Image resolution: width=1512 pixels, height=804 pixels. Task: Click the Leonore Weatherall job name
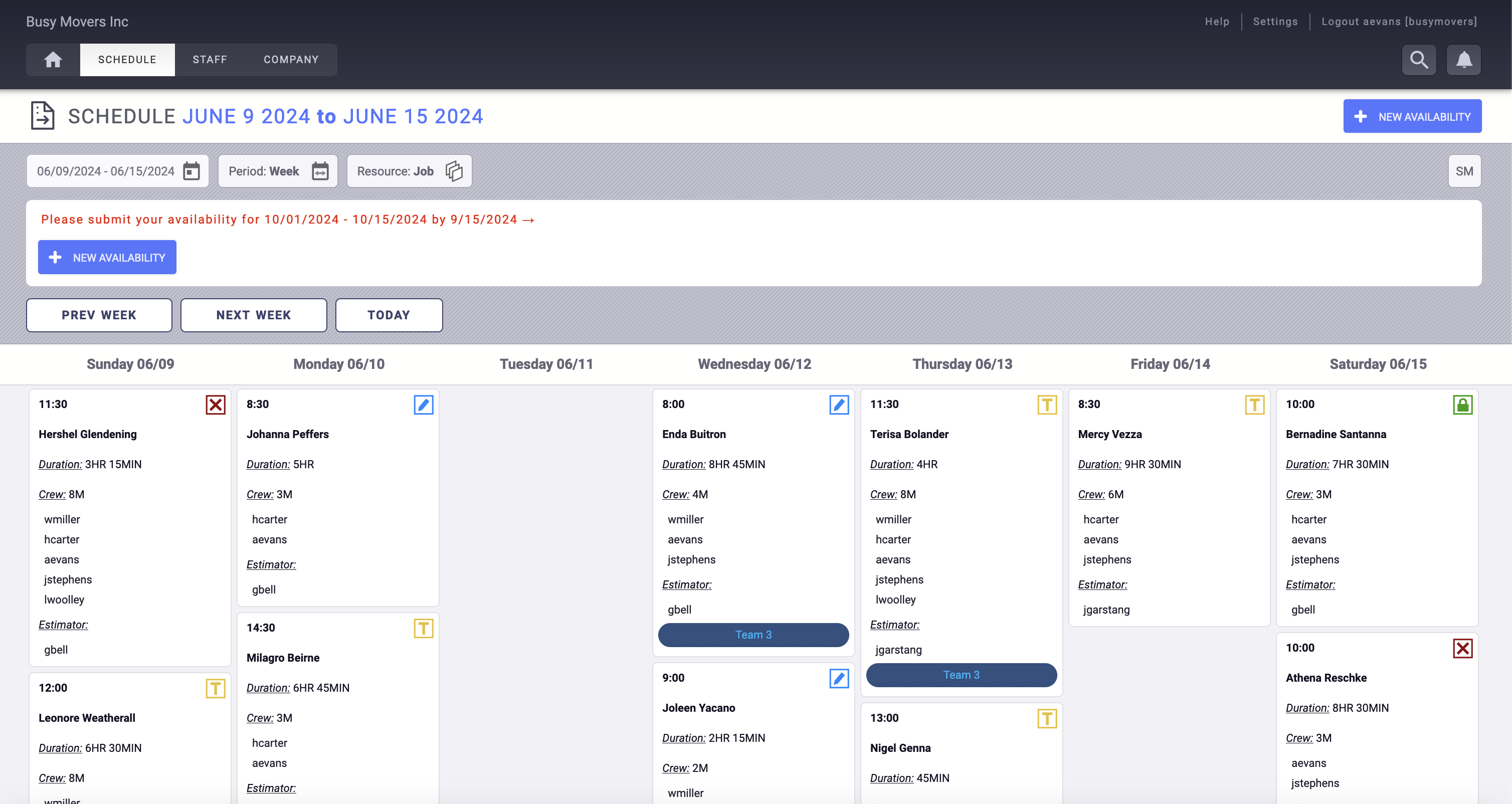pyautogui.click(x=86, y=718)
